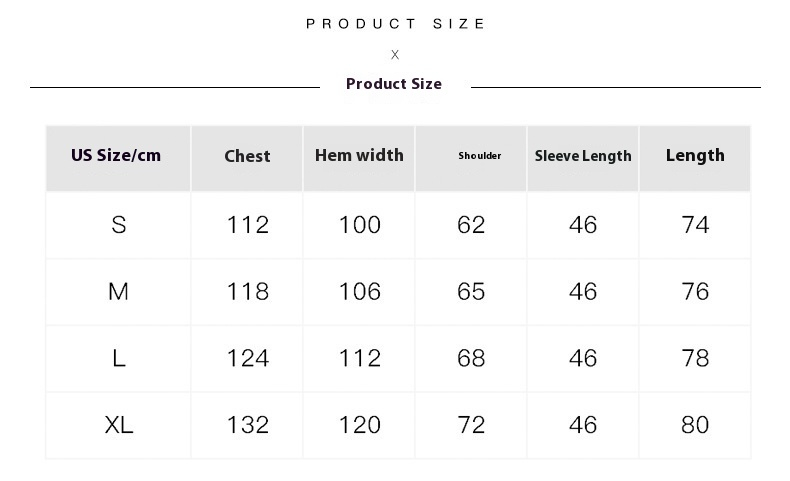790x481 pixels.
Task: Click the 'US Size/cm' header cell
Action: point(116,155)
